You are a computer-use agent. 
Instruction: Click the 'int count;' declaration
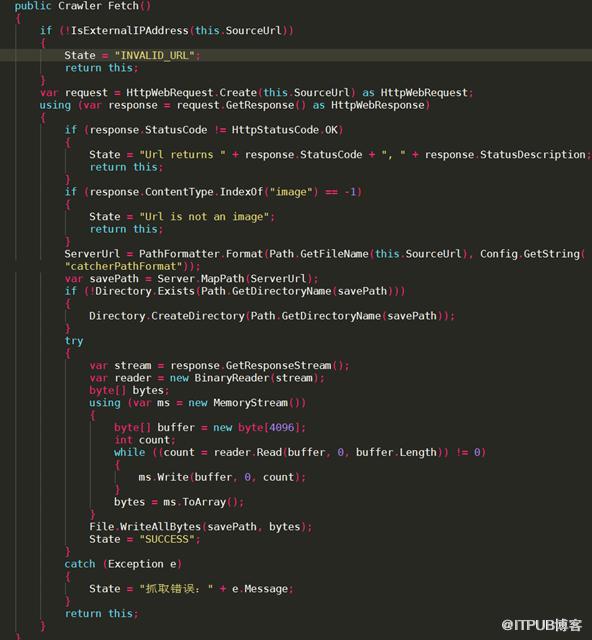coord(145,440)
